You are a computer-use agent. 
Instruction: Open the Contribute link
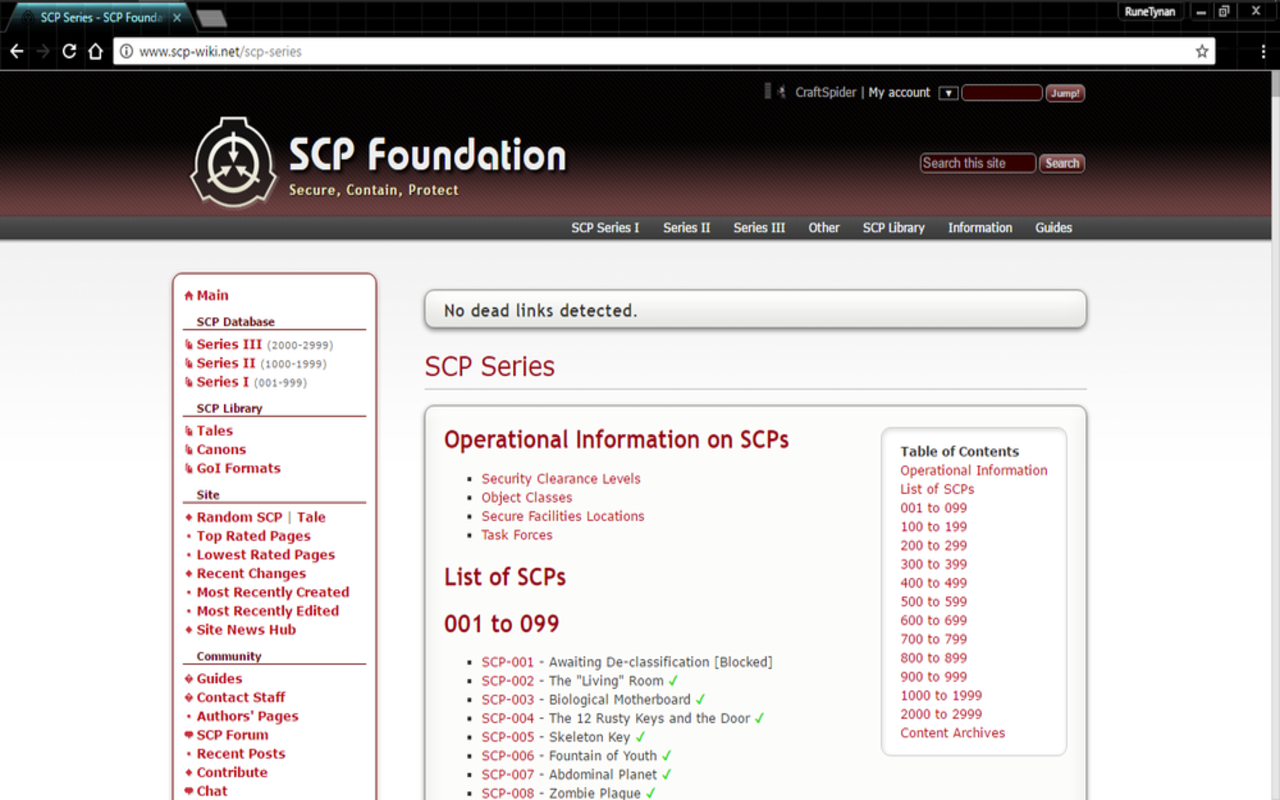tap(232, 773)
